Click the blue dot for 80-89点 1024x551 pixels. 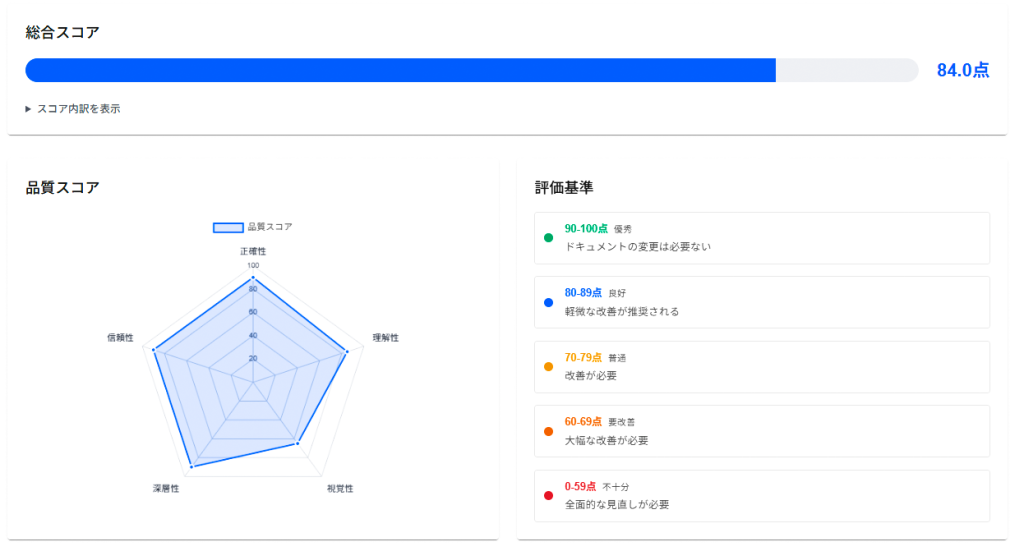[548, 302]
